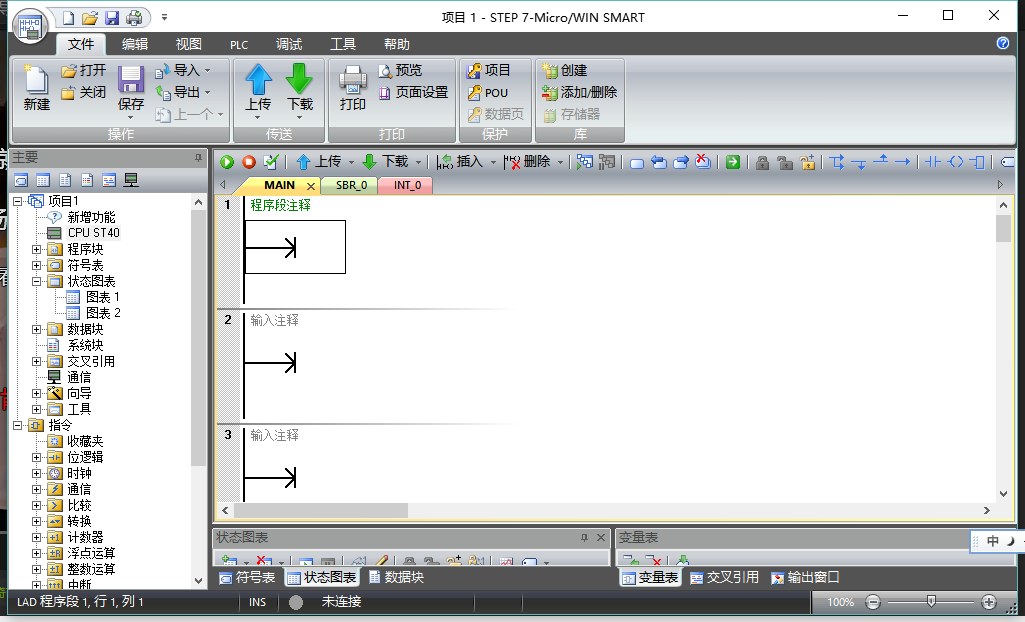Viewport: 1025px width, 622px height.
Task: Click the data block icon in navigation bar
Action: click(x=65, y=180)
